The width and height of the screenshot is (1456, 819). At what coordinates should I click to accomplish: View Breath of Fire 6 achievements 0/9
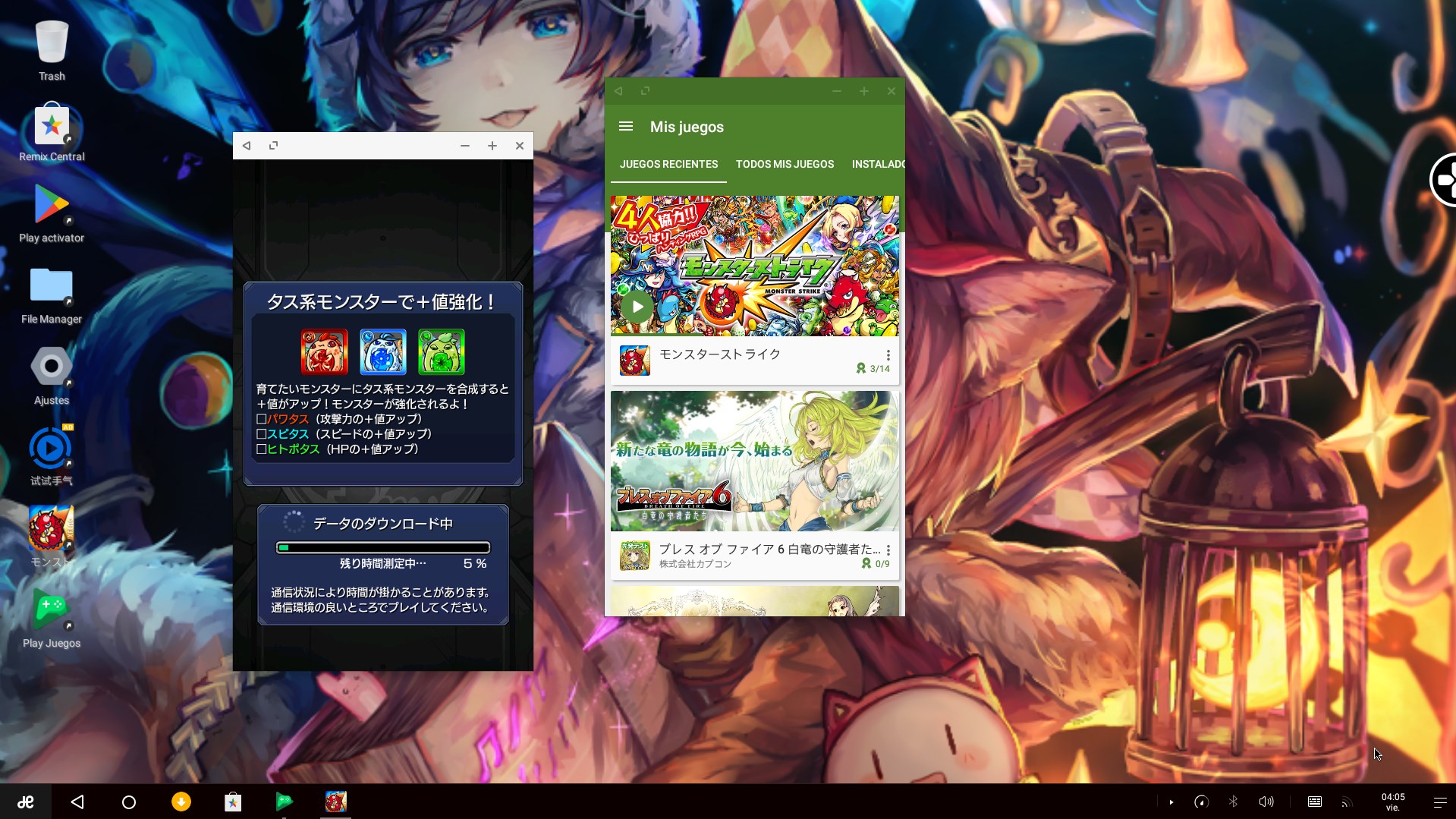click(x=875, y=564)
